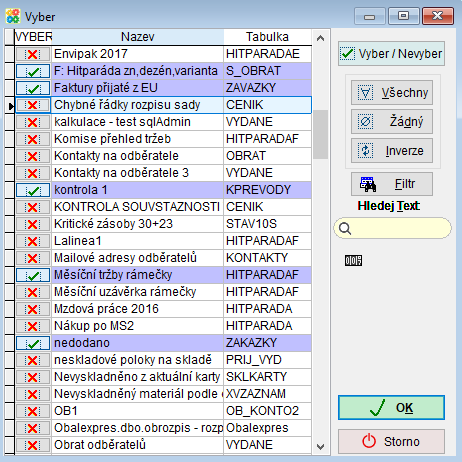462x462 pixels.
Task: Uncheck the nedodano row checkbox
Action: click(x=33, y=343)
